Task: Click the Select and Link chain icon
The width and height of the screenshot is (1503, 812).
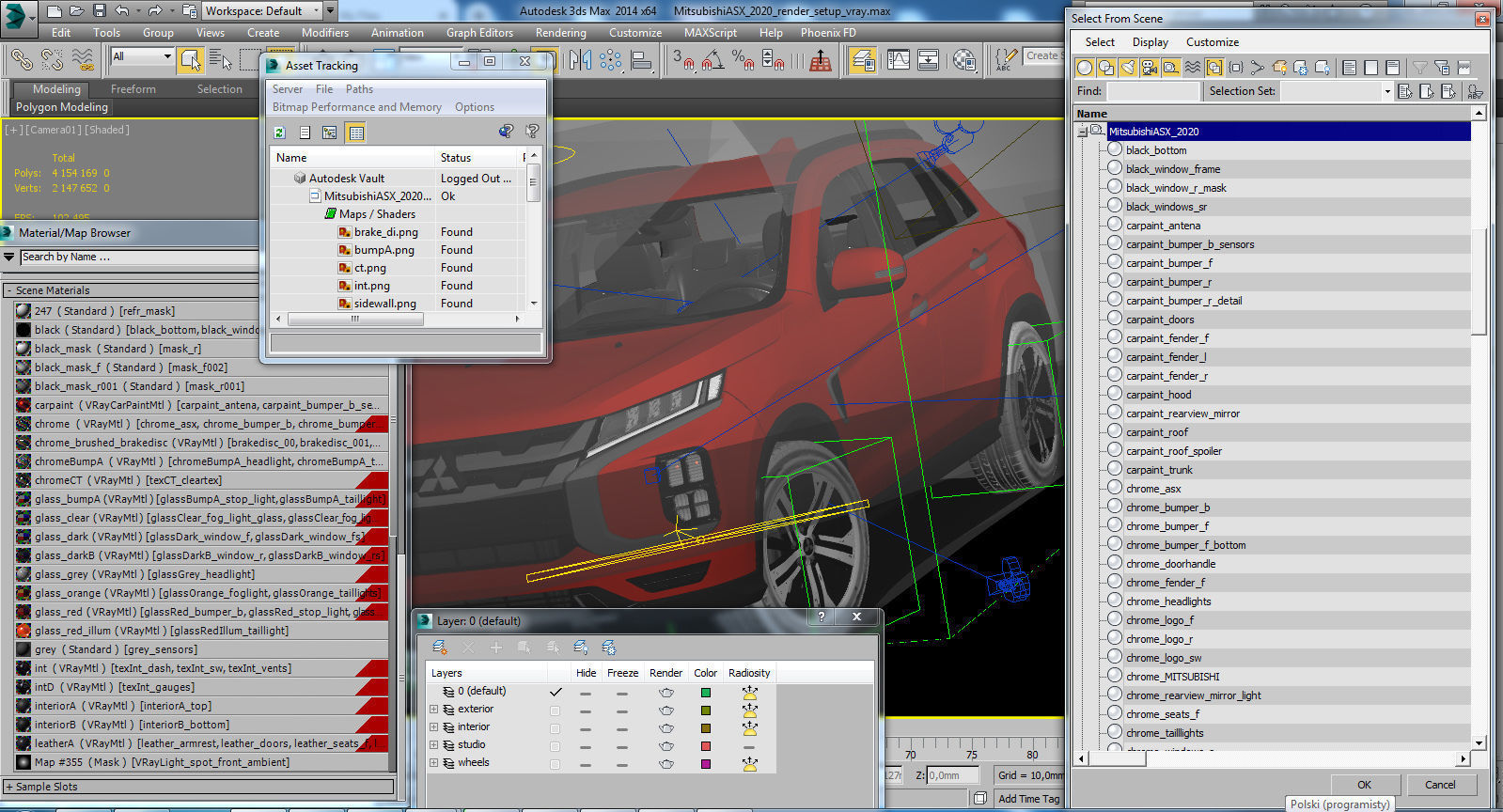Action: pos(21,60)
